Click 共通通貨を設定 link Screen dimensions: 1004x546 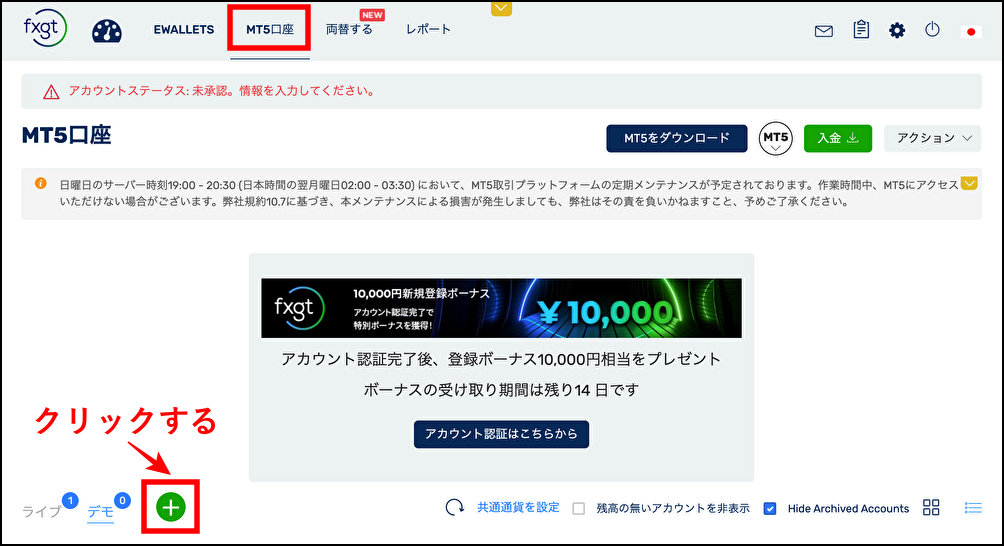click(518, 508)
